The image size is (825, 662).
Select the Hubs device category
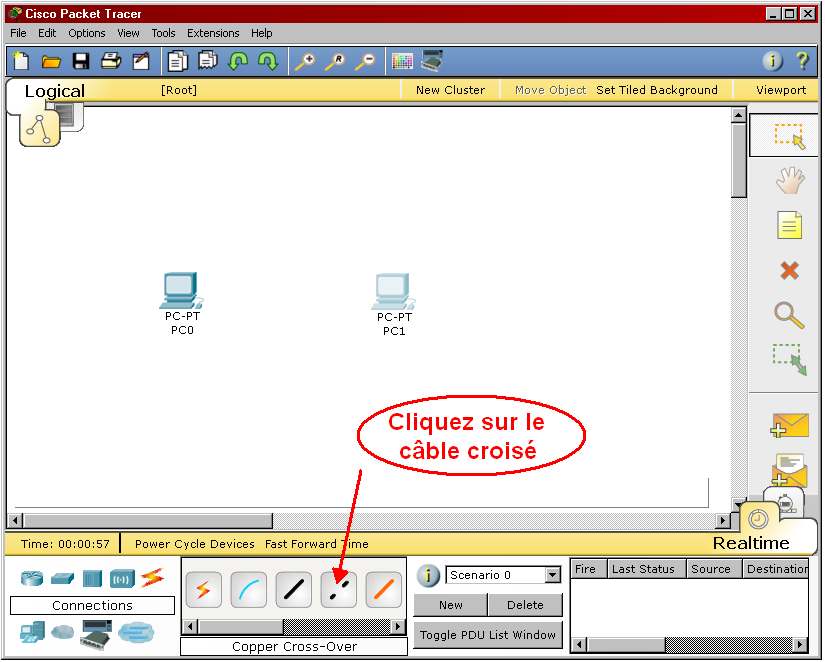pos(92,579)
